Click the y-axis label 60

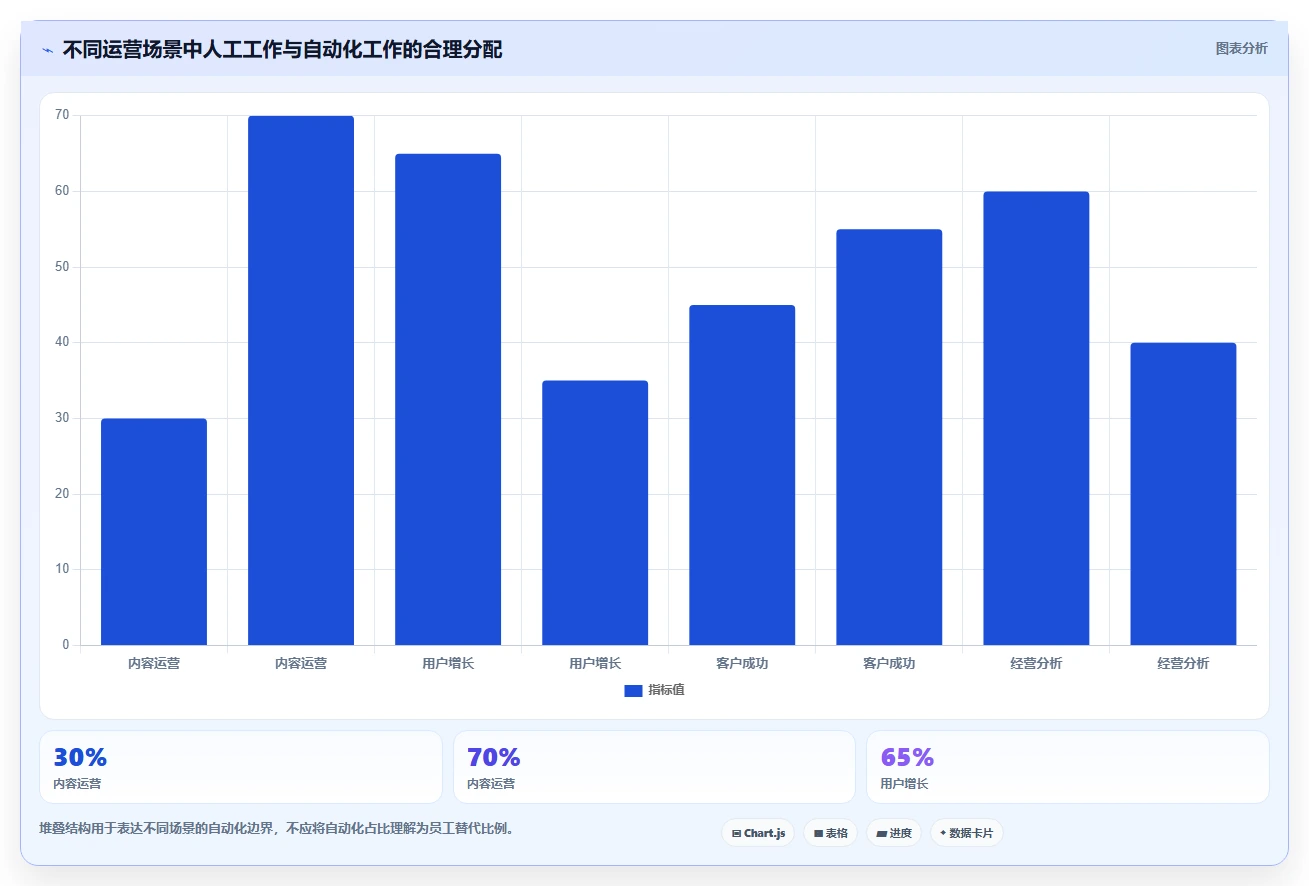[x=62, y=191]
